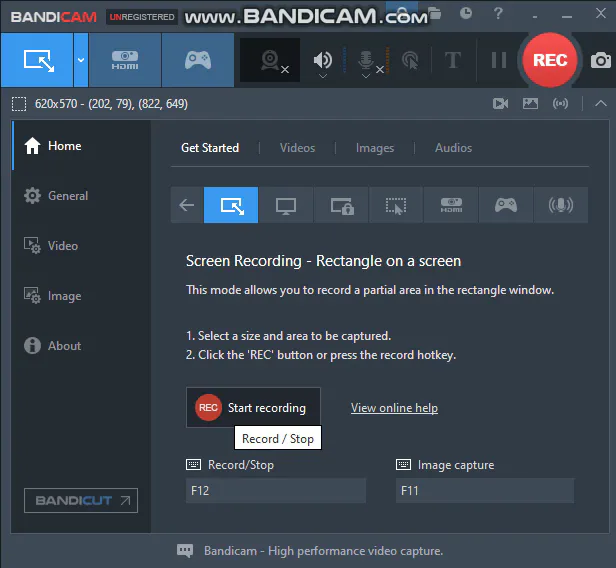Viewport: 616px width, 568px height.
Task: Switch to the Audios tab
Action: [x=453, y=148]
